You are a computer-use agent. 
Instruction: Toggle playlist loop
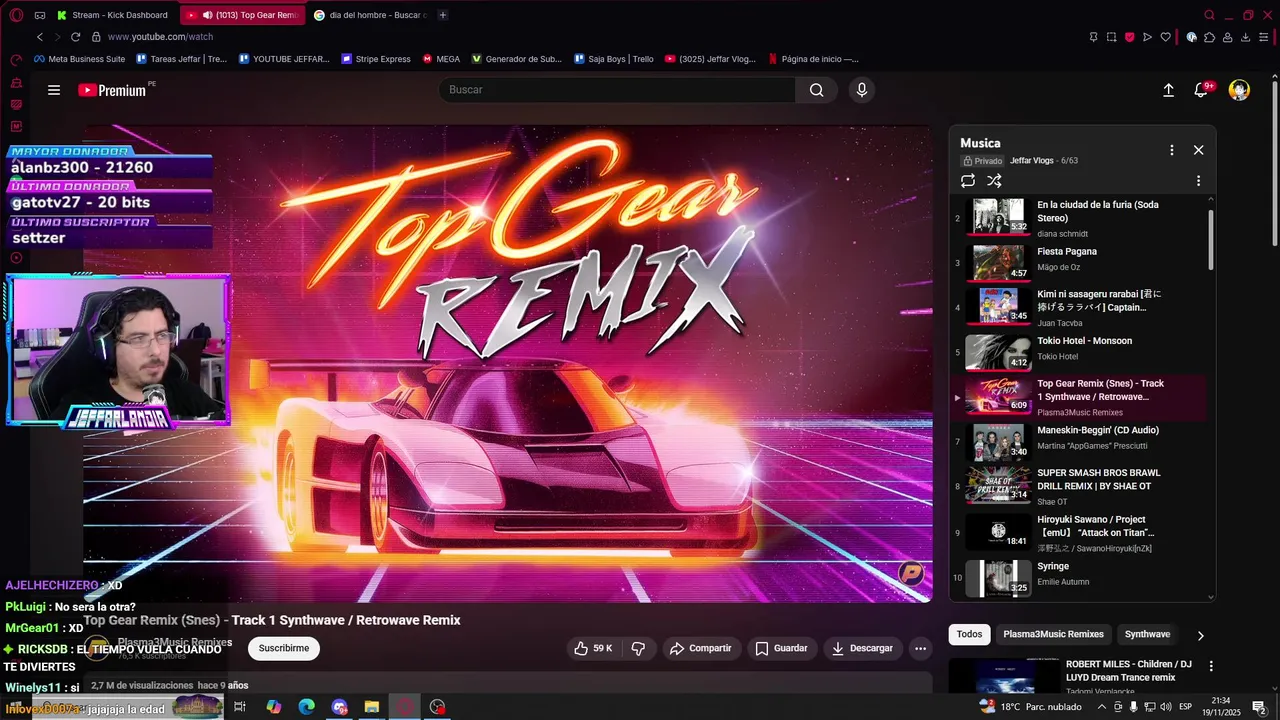click(x=968, y=181)
